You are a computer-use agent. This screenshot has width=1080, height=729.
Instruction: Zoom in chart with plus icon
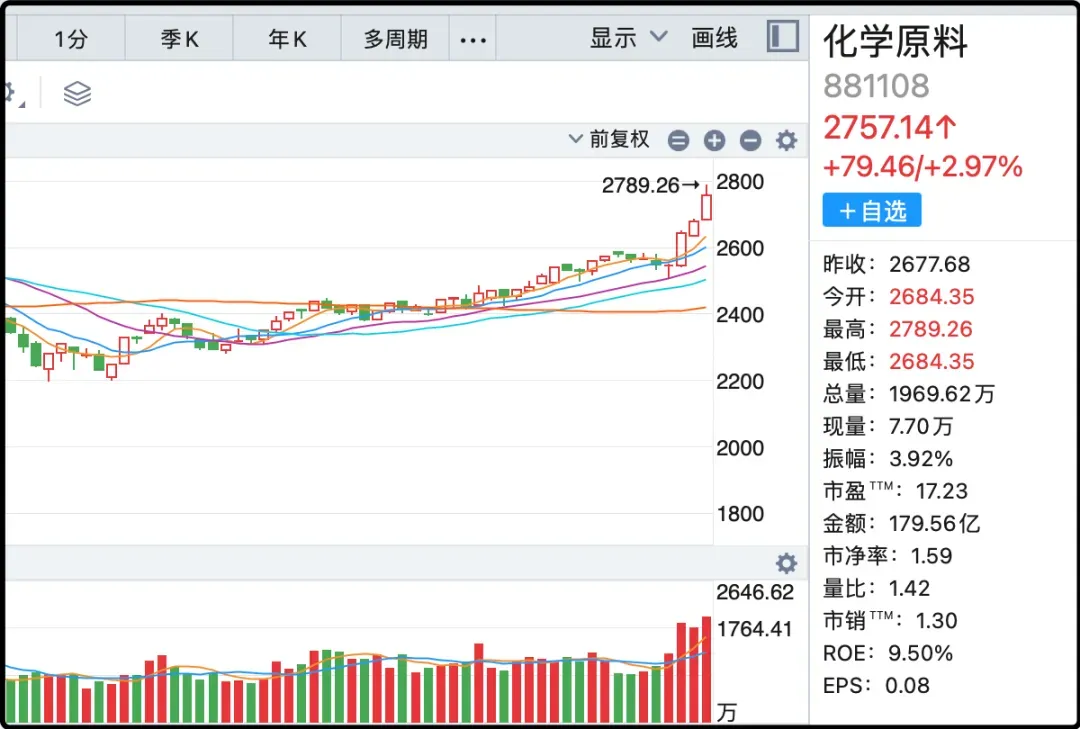click(x=714, y=141)
